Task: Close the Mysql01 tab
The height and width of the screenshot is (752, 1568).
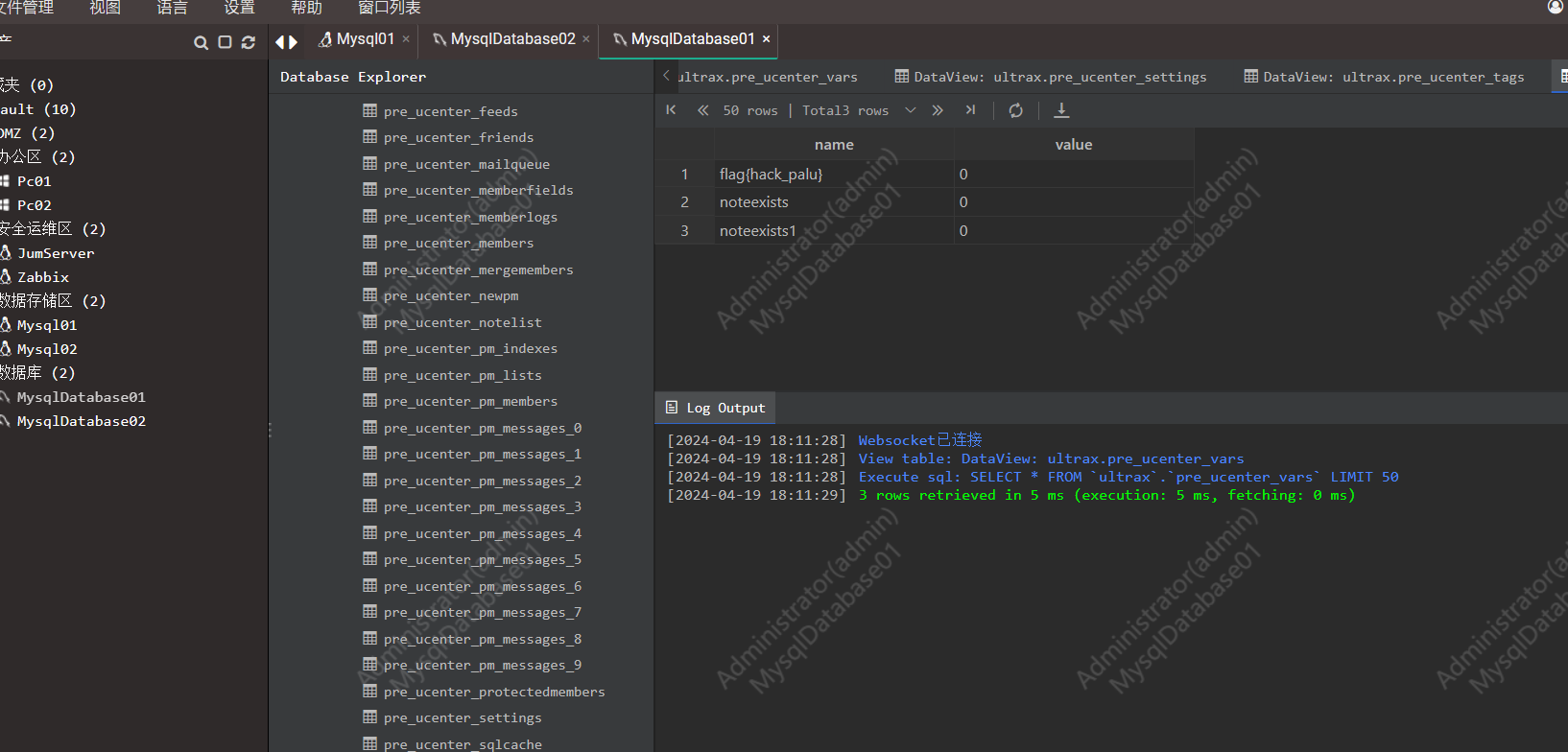Action: 406,39
